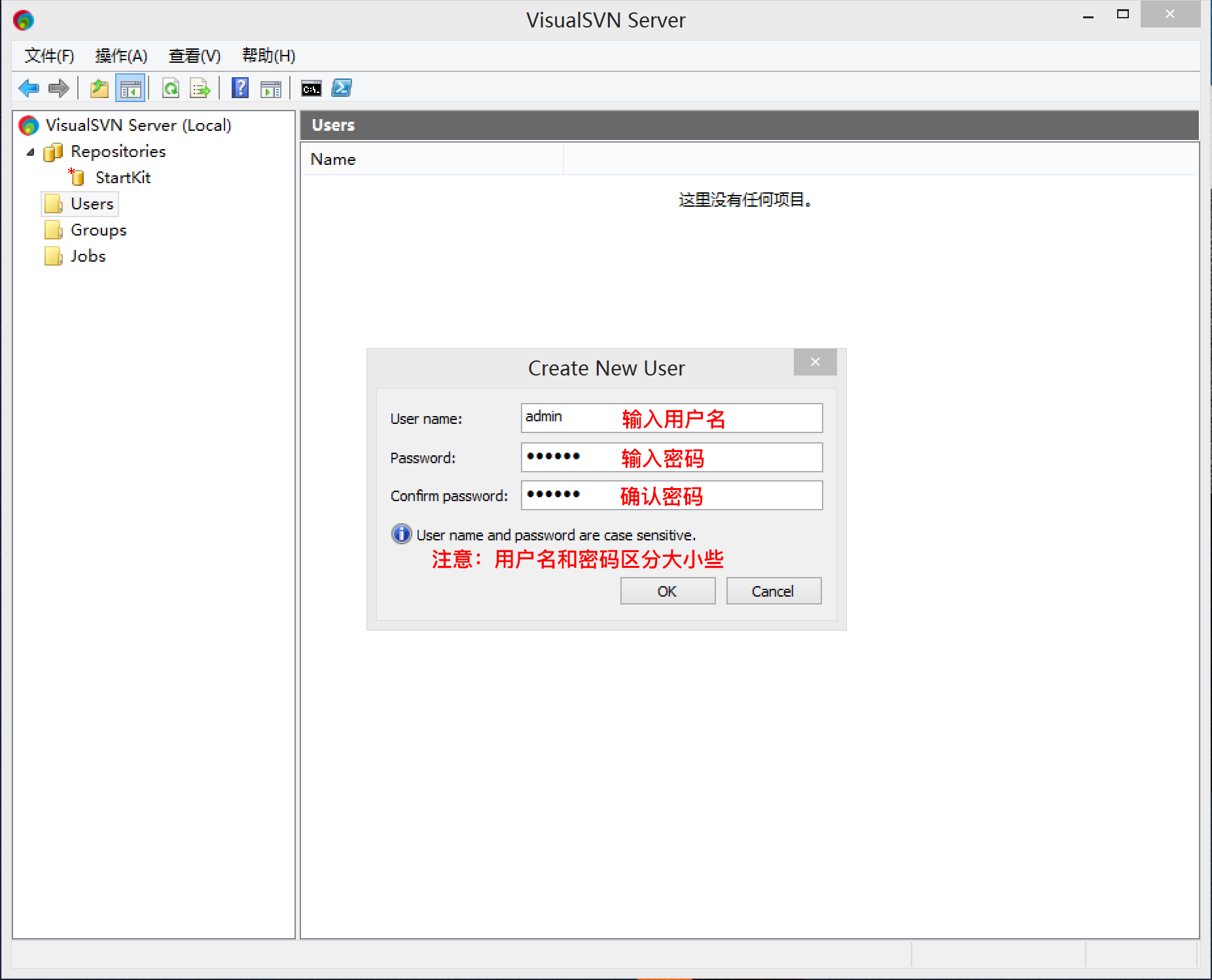Select the Groups folder in tree
The image size is (1212, 980).
pyautogui.click(x=98, y=230)
